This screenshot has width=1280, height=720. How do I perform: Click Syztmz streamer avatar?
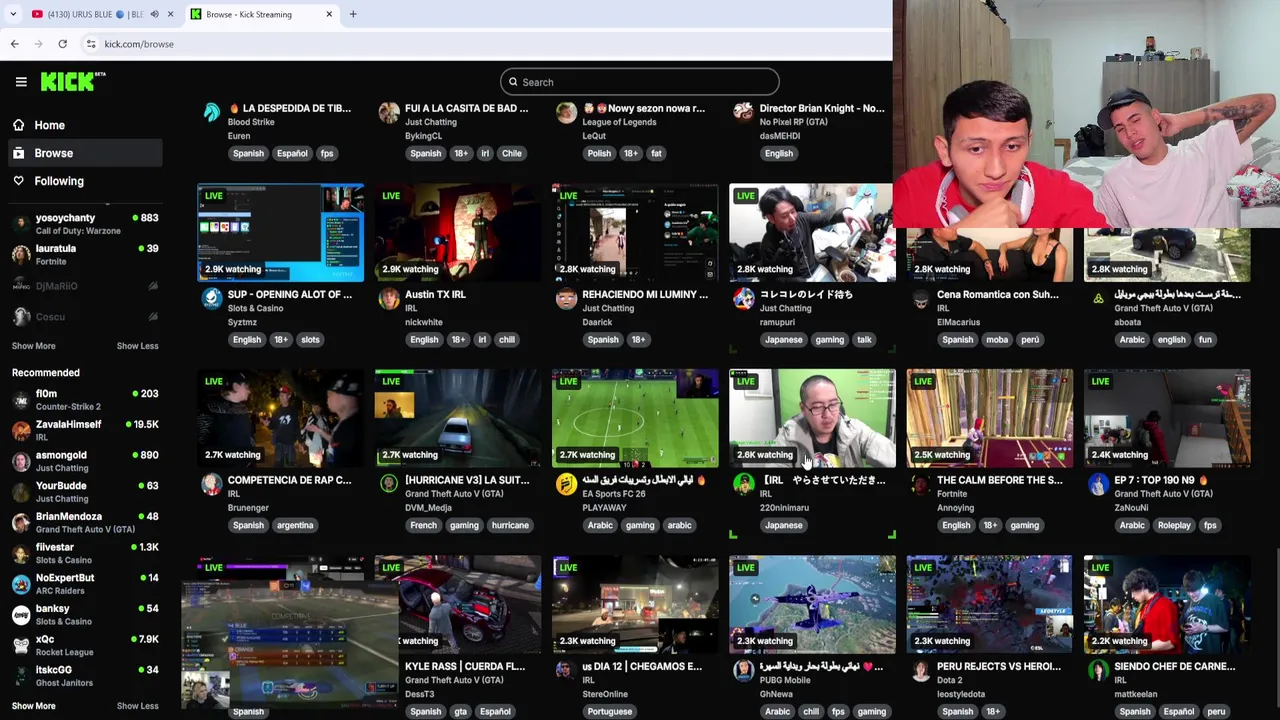coord(212,298)
